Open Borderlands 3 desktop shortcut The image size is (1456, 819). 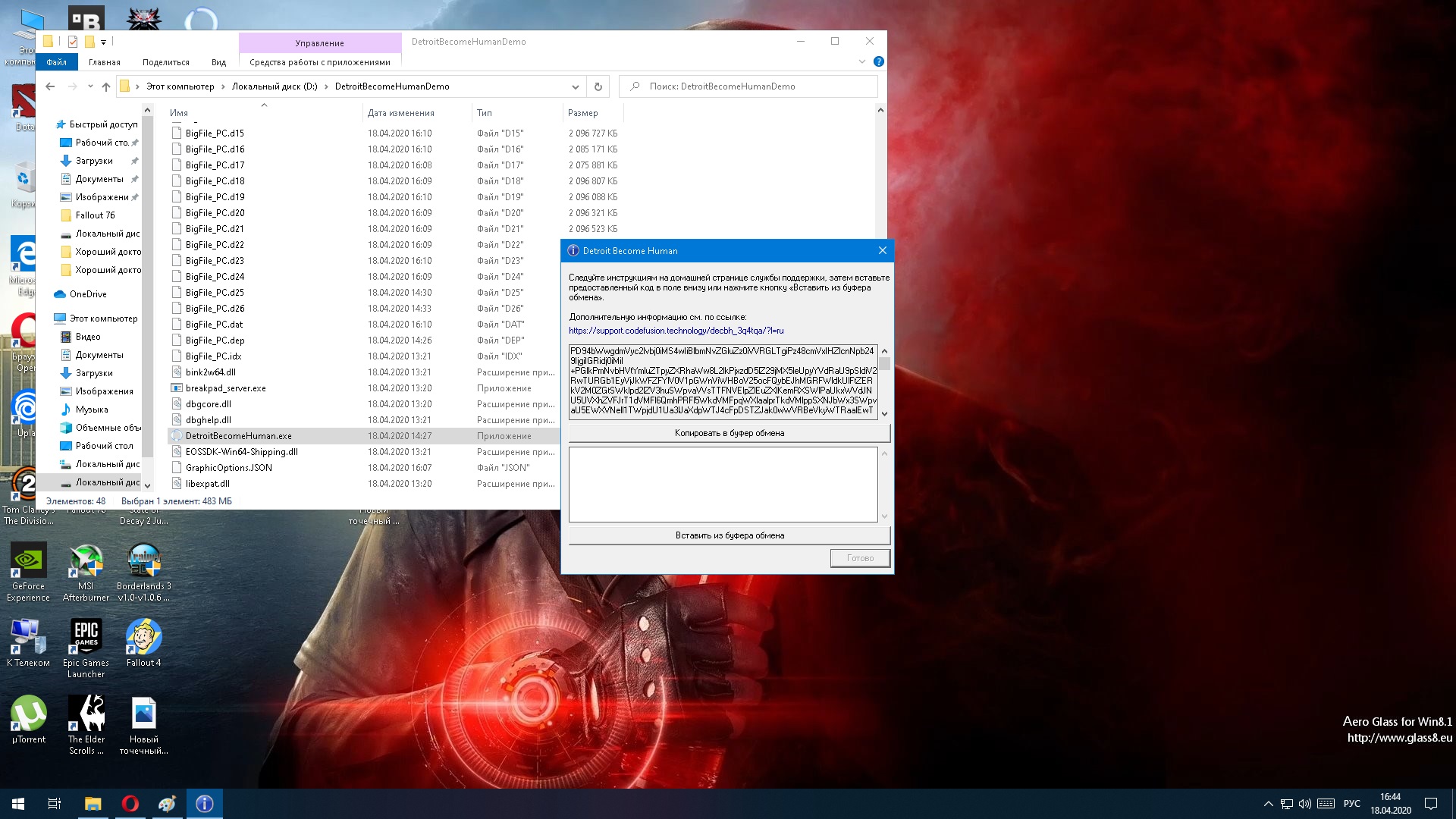143,571
